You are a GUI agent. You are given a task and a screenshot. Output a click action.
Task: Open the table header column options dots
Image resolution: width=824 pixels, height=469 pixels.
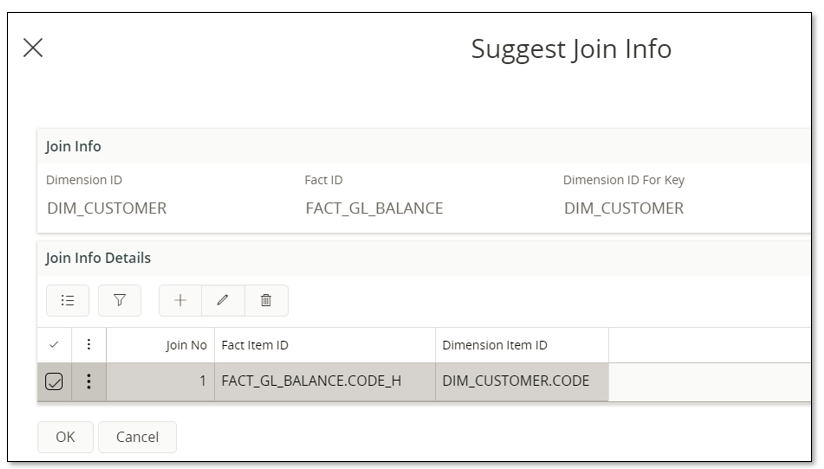coord(89,345)
